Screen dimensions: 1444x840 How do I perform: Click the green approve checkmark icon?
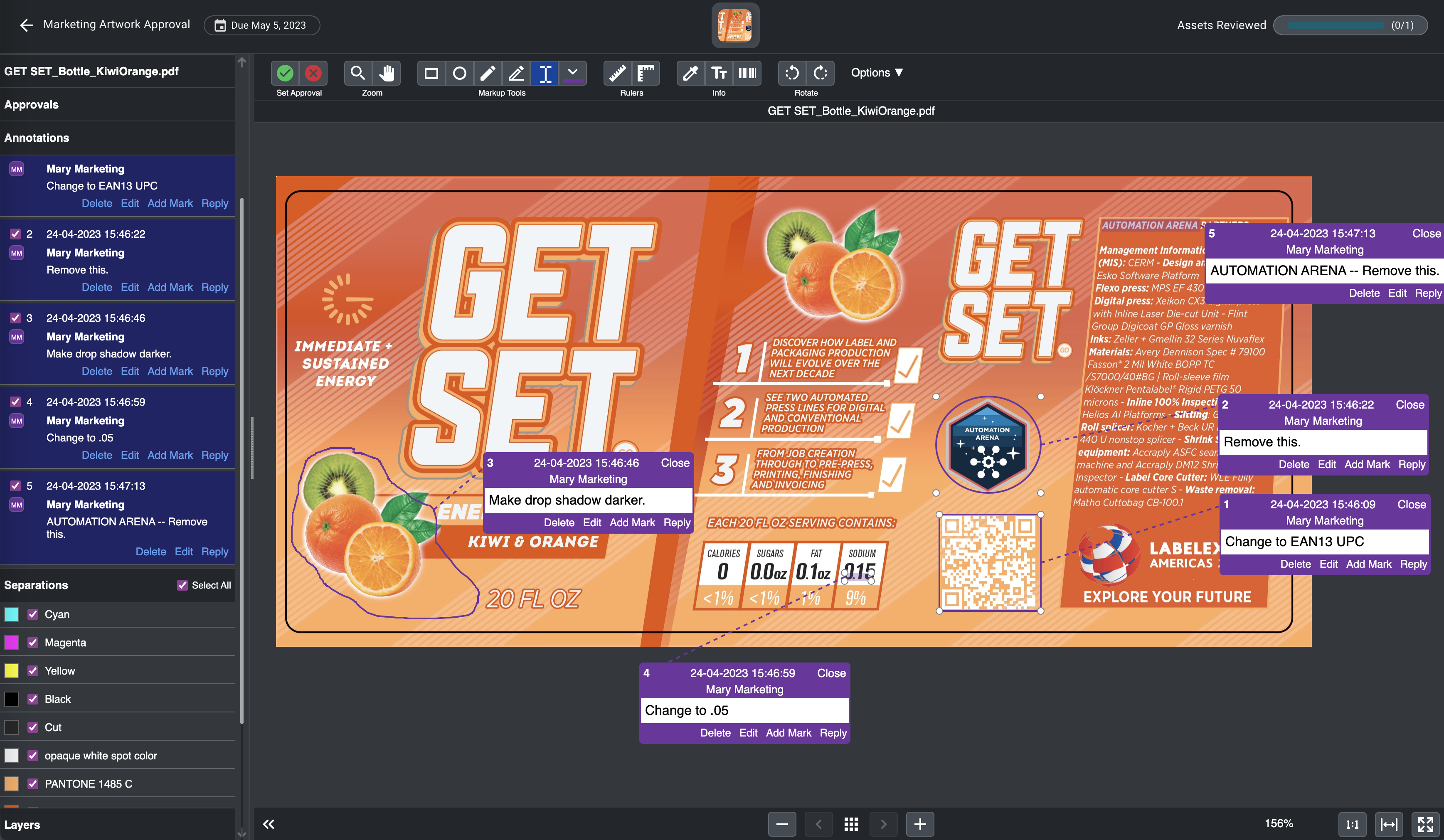pyautogui.click(x=285, y=73)
